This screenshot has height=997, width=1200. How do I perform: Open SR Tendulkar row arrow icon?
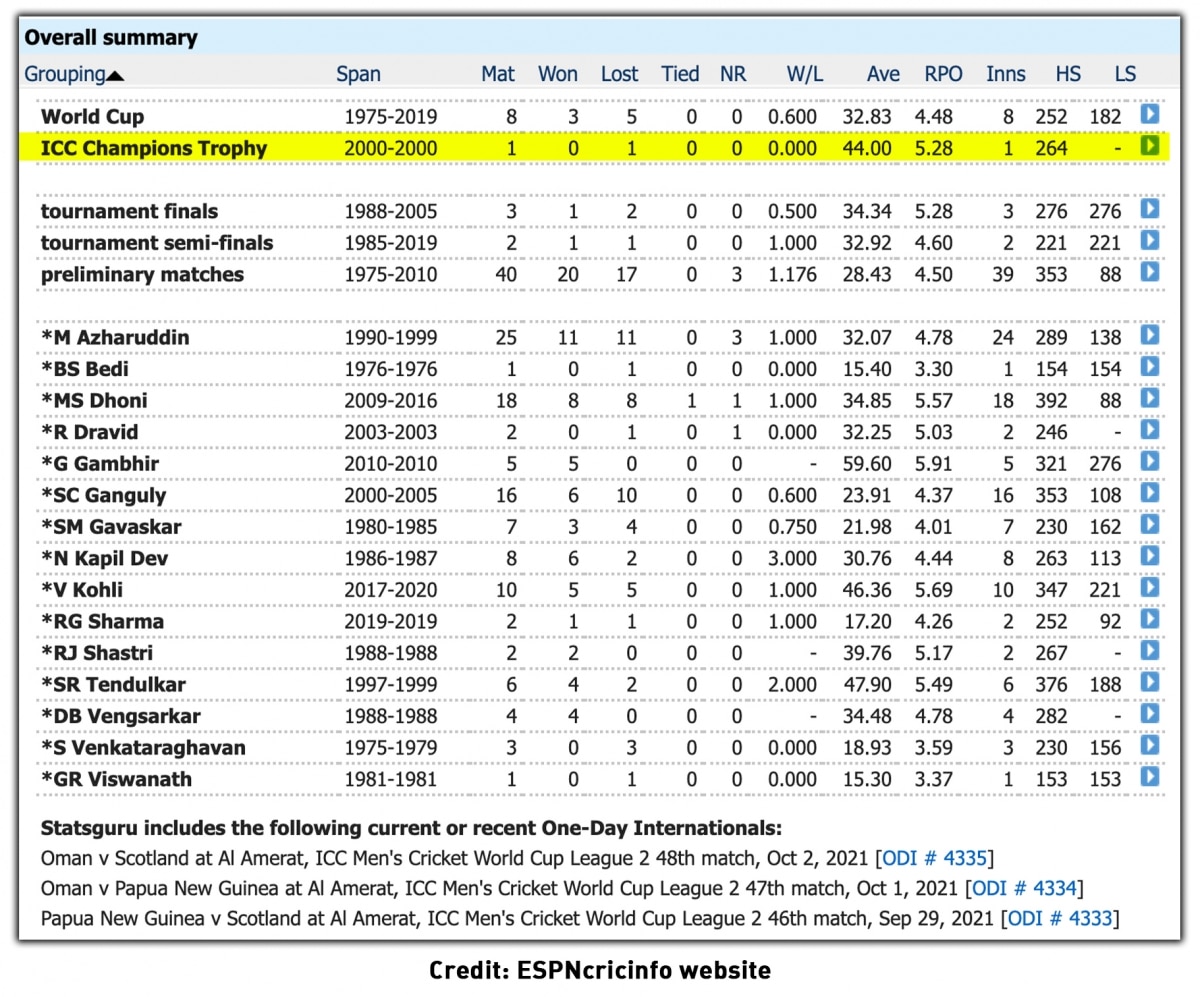pos(1150,683)
